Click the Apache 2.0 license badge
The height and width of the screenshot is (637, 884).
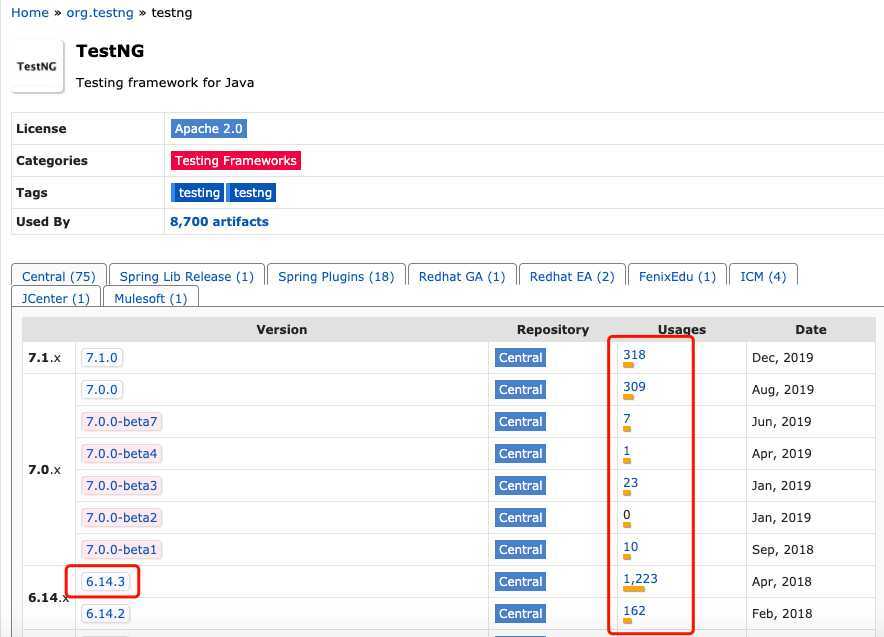point(209,129)
